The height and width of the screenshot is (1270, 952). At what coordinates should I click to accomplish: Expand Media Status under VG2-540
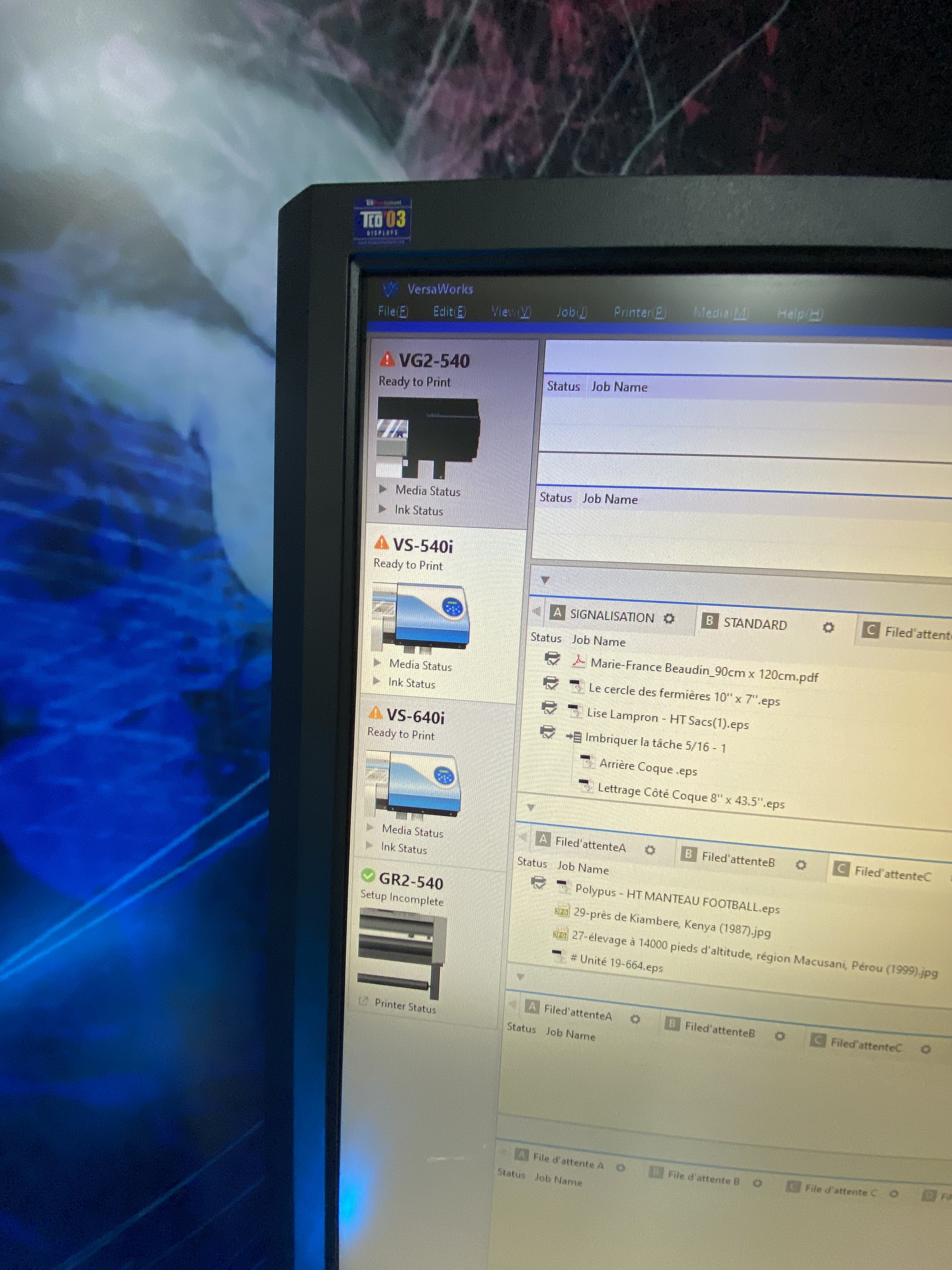(x=383, y=489)
